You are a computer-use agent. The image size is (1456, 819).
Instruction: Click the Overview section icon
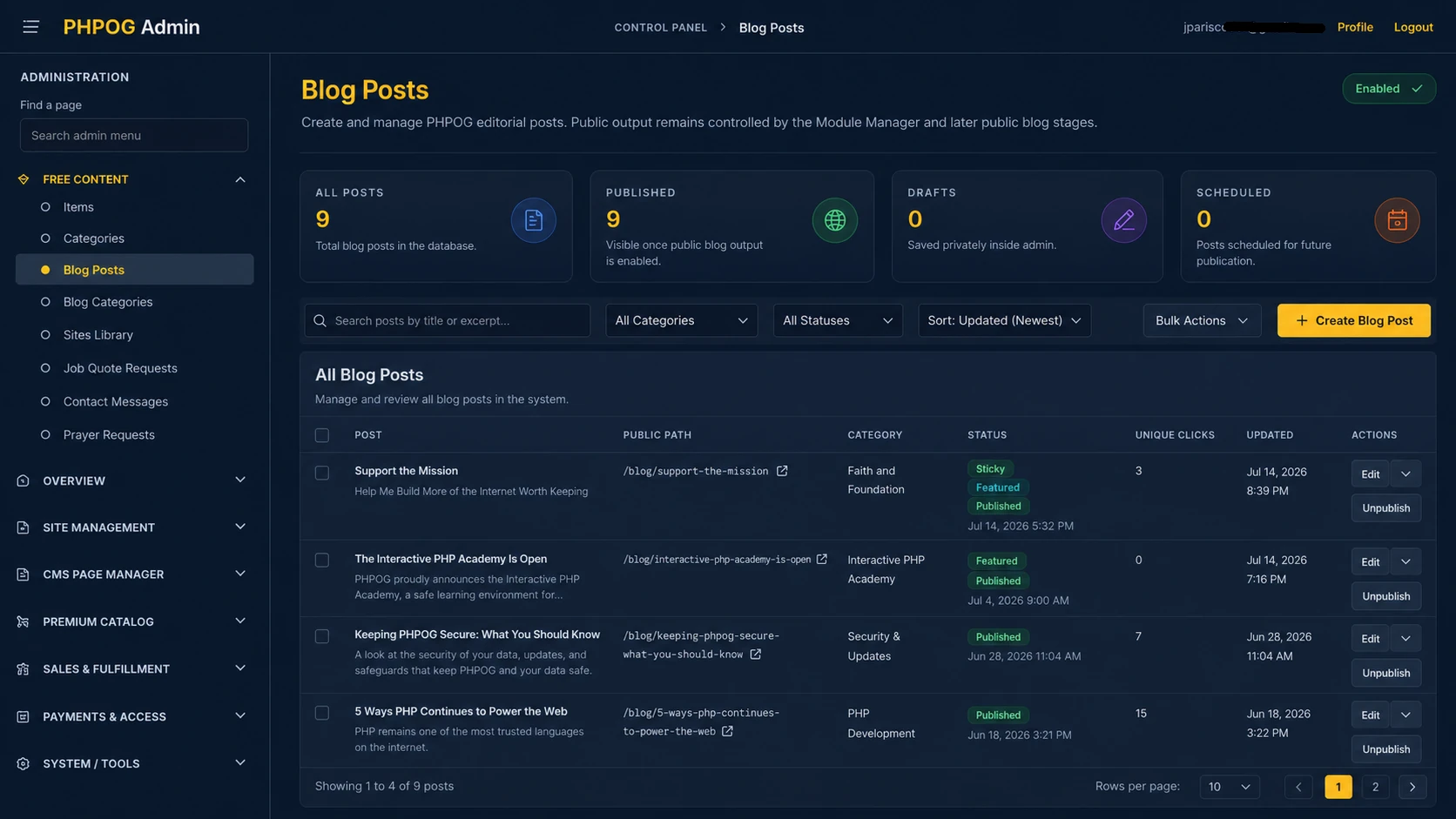pyautogui.click(x=24, y=480)
